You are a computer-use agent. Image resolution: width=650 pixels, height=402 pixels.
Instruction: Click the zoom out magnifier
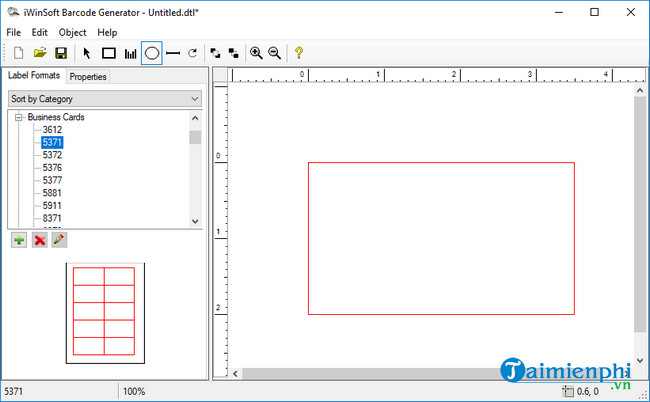pyautogui.click(x=274, y=53)
